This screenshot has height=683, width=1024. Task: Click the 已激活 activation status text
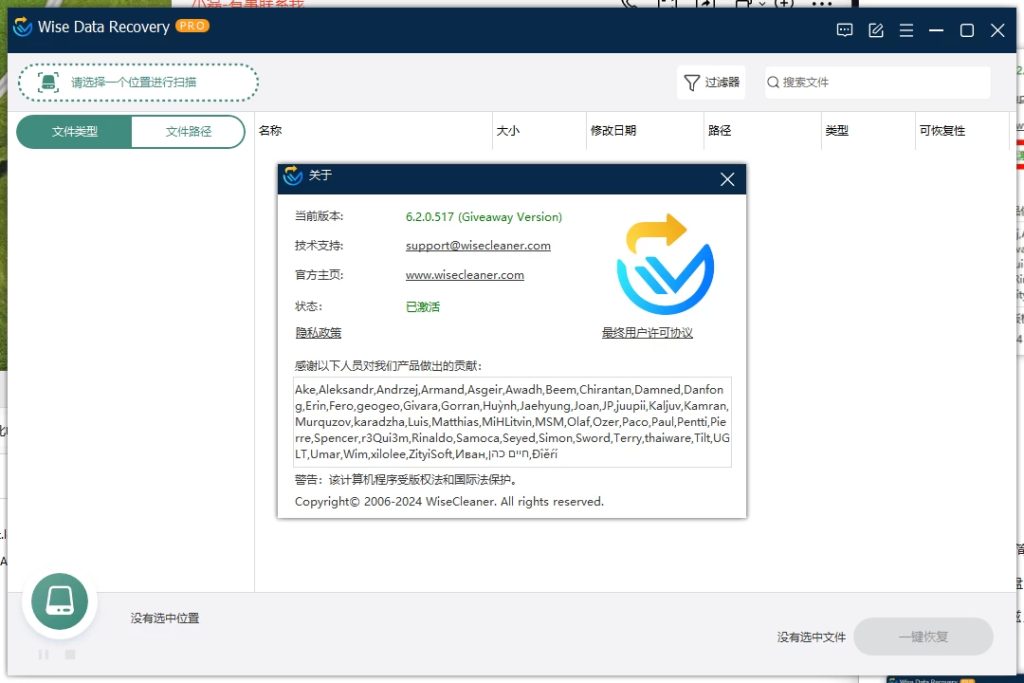423,306
